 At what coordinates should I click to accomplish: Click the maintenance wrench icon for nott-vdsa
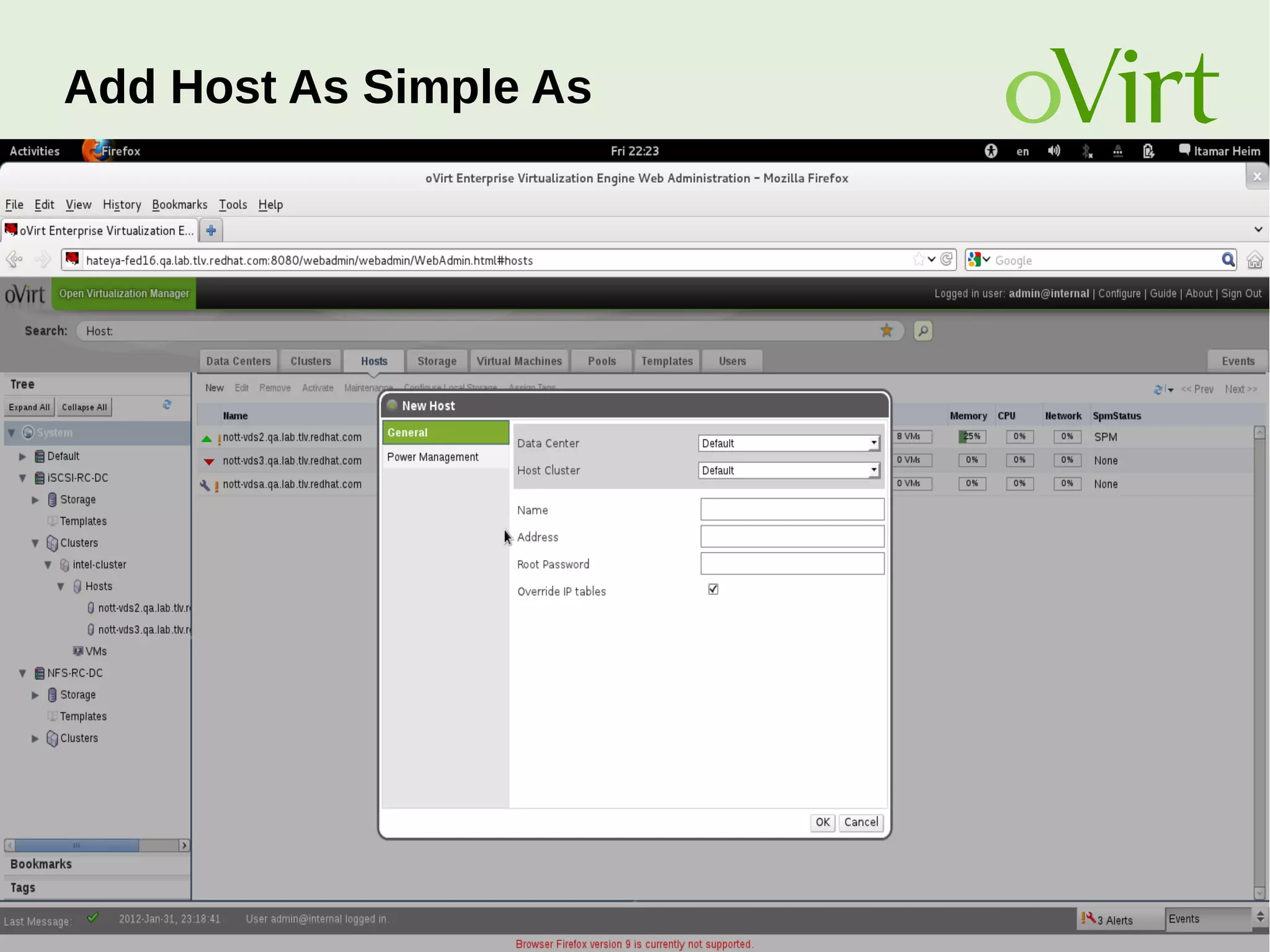point(205,485)
